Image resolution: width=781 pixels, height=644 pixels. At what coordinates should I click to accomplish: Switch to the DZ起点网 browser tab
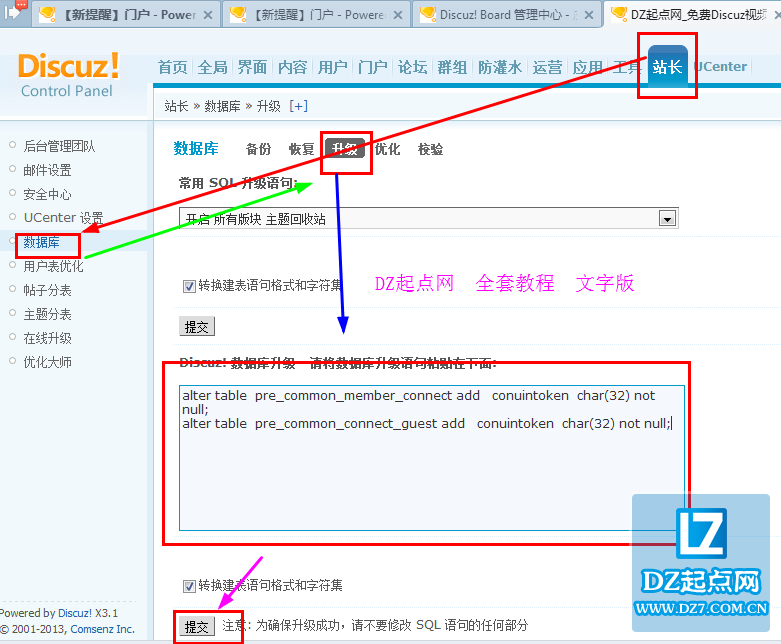tap(692, 14)
